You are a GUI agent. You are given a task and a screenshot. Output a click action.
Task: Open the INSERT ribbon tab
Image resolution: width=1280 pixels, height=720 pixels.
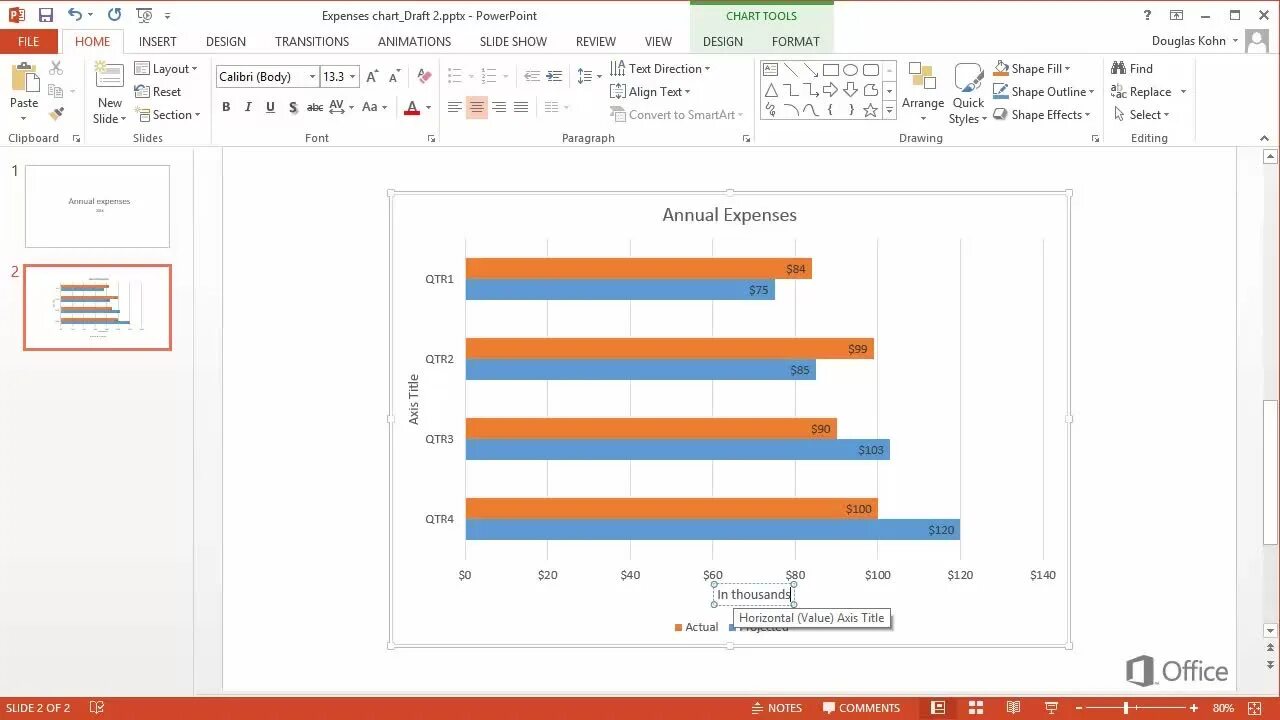[158, 41]
